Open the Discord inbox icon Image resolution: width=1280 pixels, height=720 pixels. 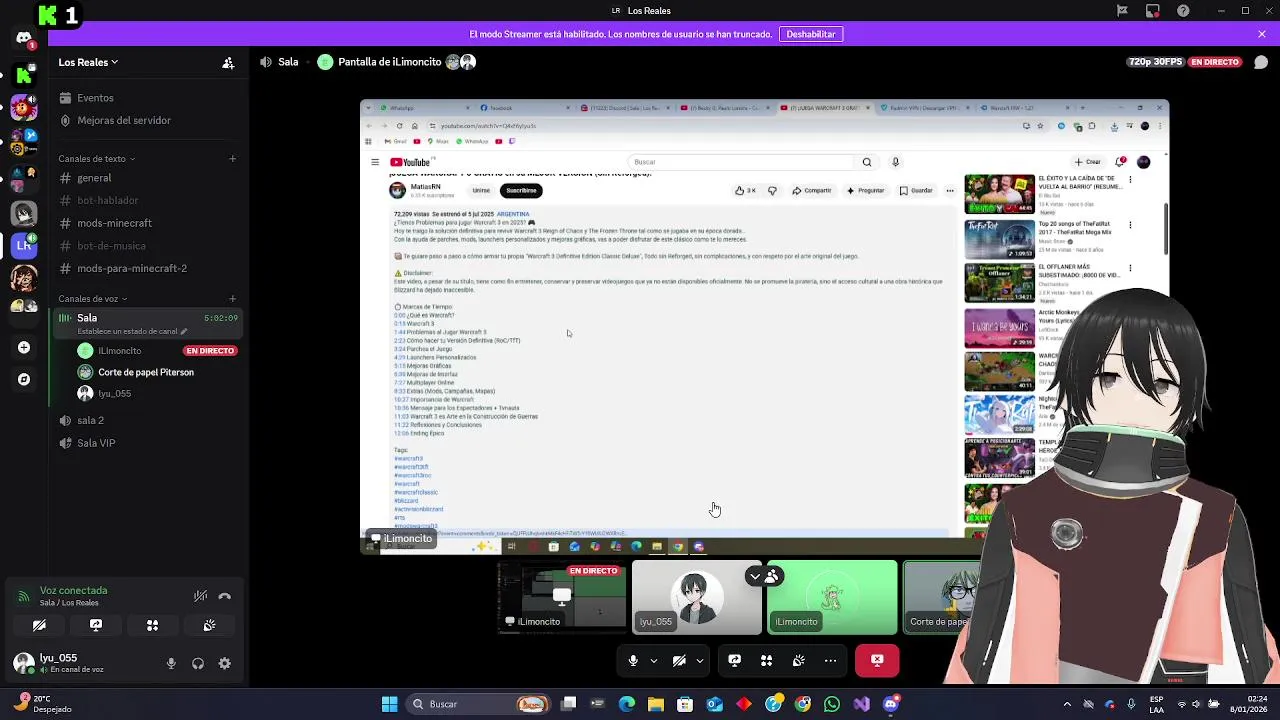click(x=1153, y=11)
